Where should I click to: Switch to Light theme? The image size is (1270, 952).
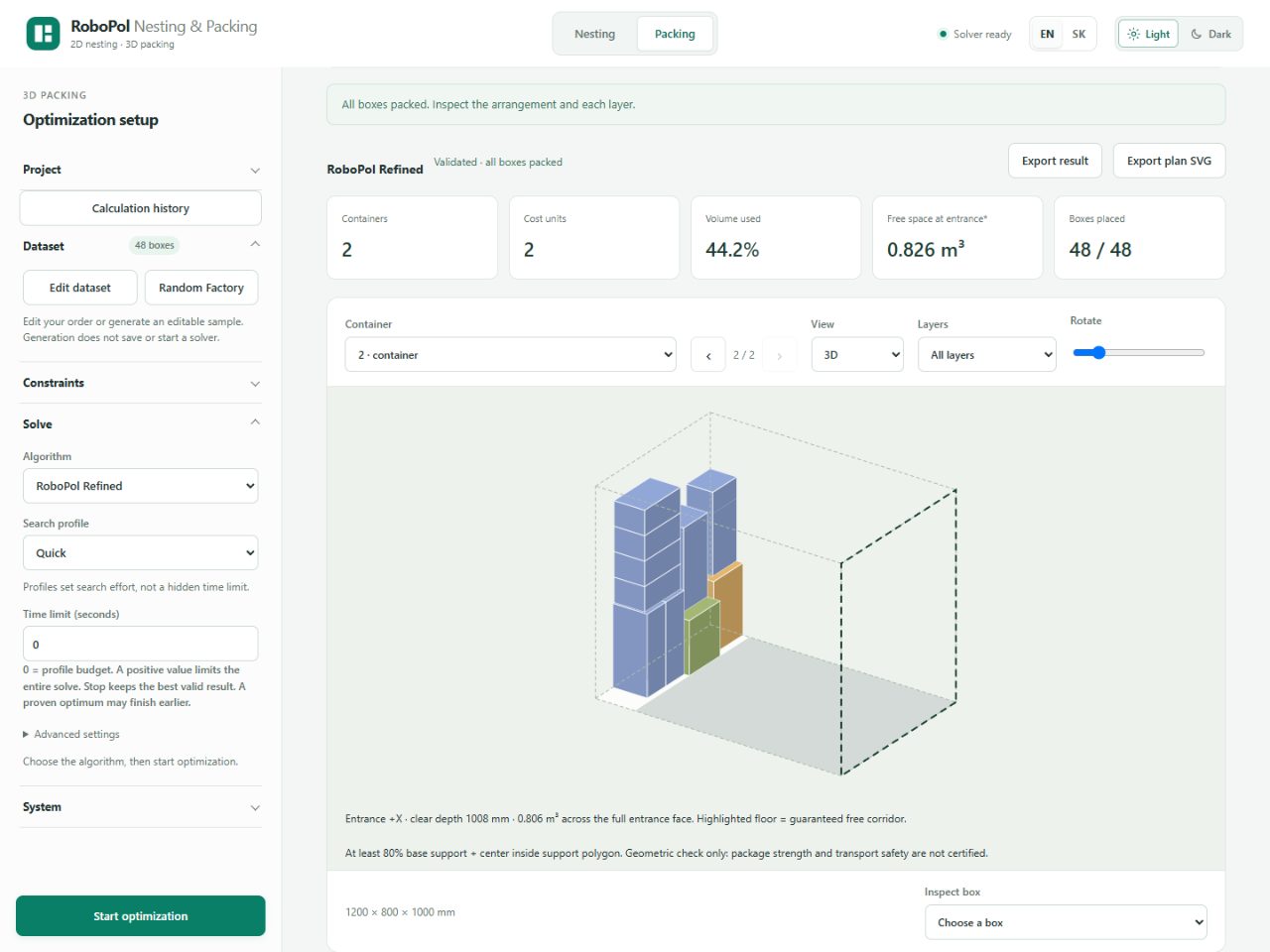pyautogui.click(x=1148, y=34)
